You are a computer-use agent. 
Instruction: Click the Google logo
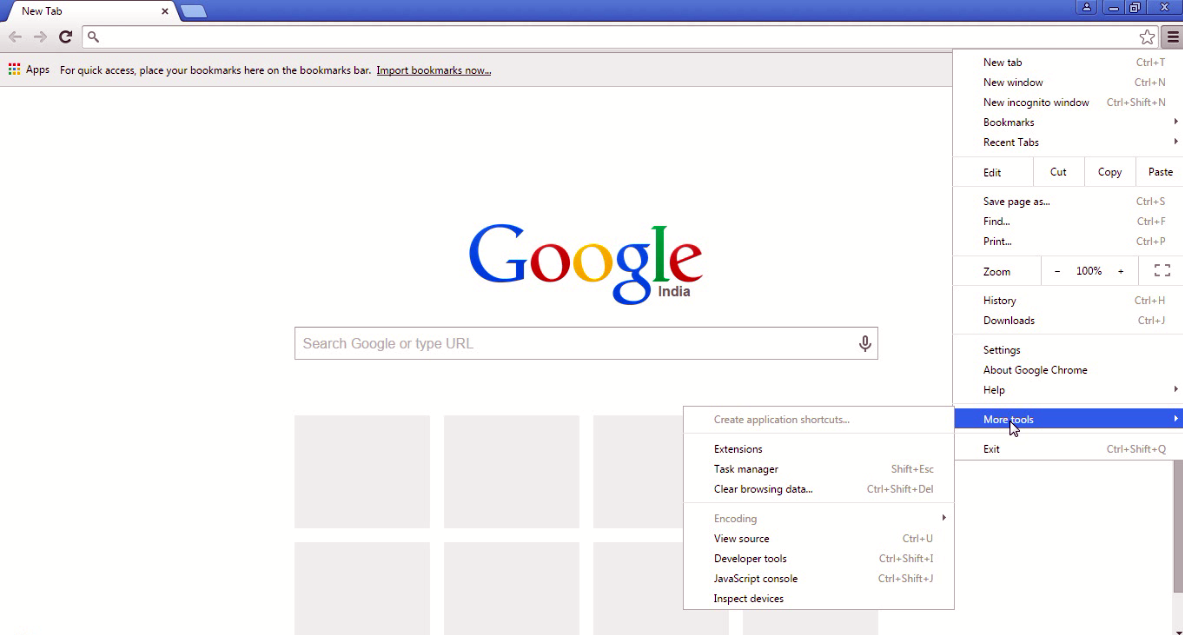[x=585, y=263]
